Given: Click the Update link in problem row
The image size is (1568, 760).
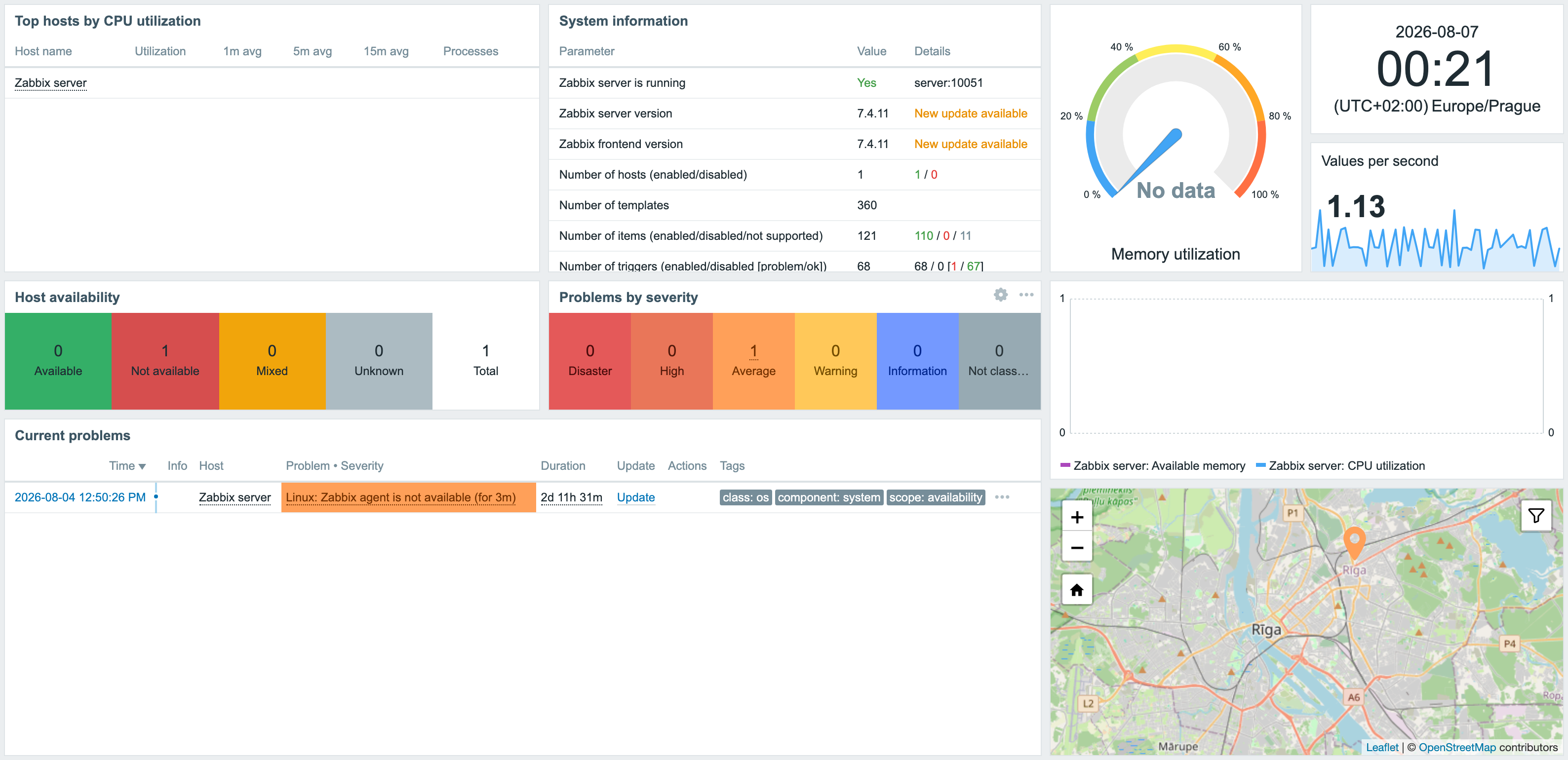Looking at the screenshot, I should [635, 498].
